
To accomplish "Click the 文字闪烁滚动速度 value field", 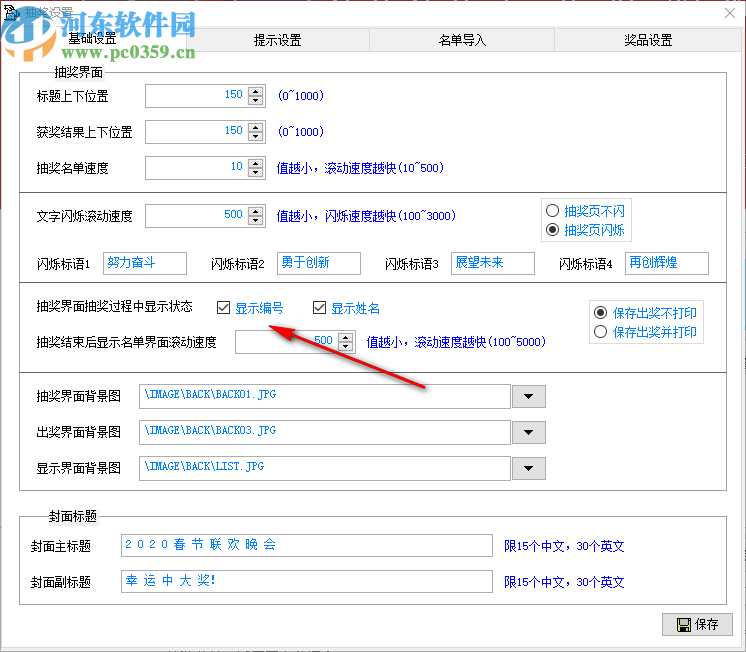I will point(197,216).
